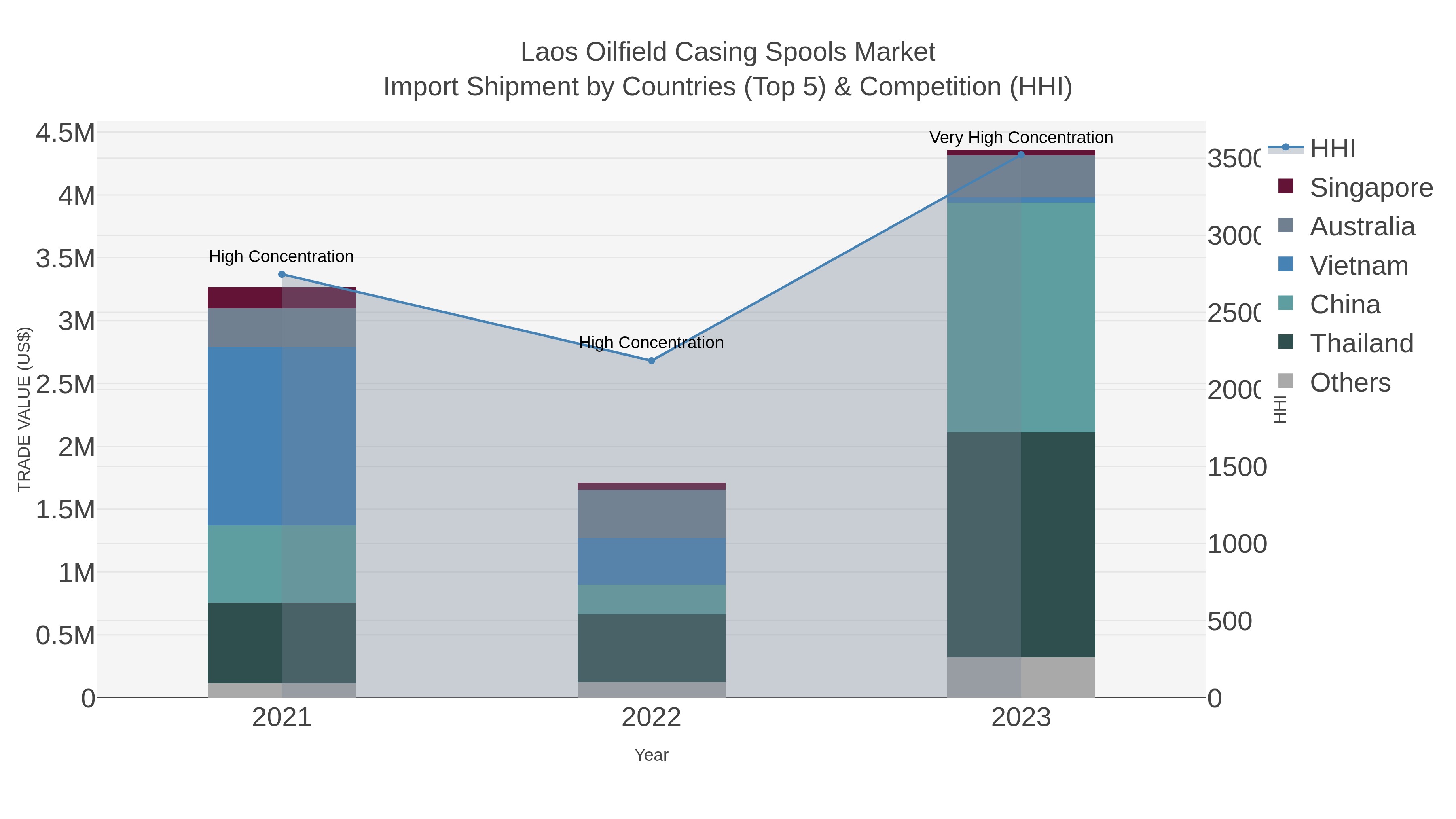Image resolution: width=1456 pixels, height=819 pixels.
Task: Select the Vietnam segment of 2022 bar
Action: point(651,561)
